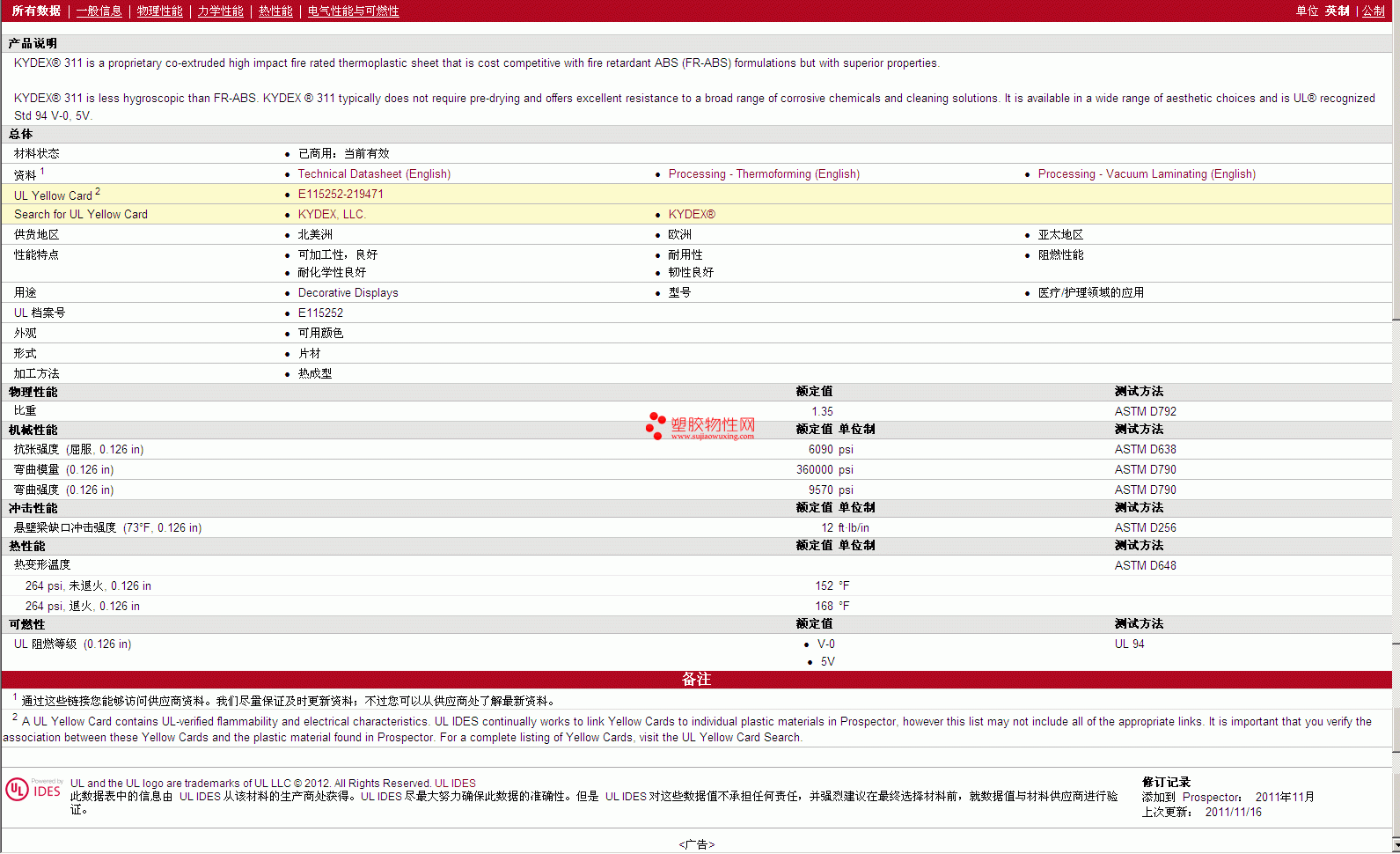The height and width of the screenshot is (854, 1400).
Task: Select the 360000 psi flexural modulus value
Action: pyautogui.click(x=825, y=470)
